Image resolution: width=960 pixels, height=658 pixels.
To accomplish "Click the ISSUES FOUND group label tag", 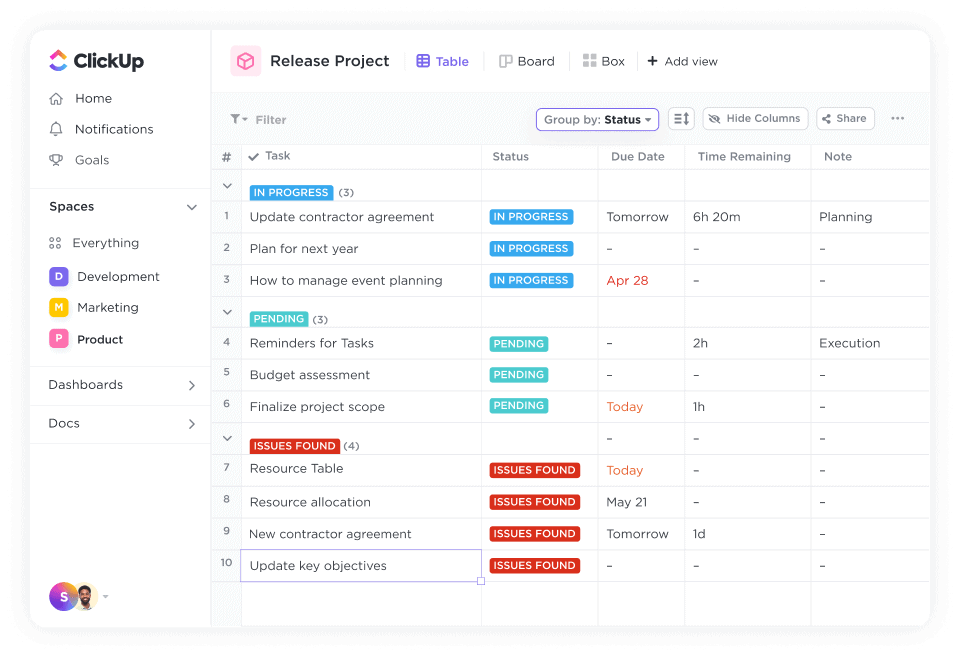I will tap(294, 446).
